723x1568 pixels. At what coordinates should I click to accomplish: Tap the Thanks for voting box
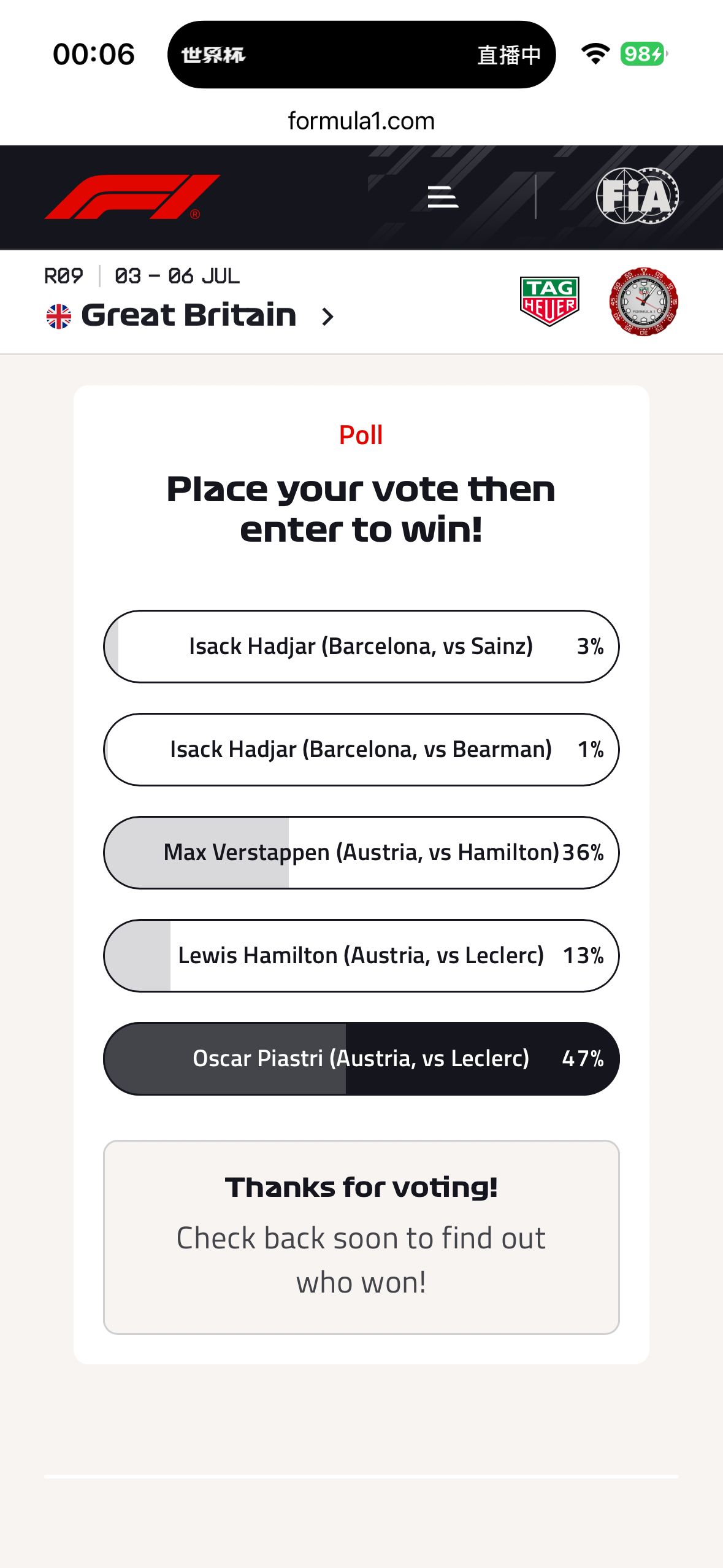click(x=361, y=1237)
